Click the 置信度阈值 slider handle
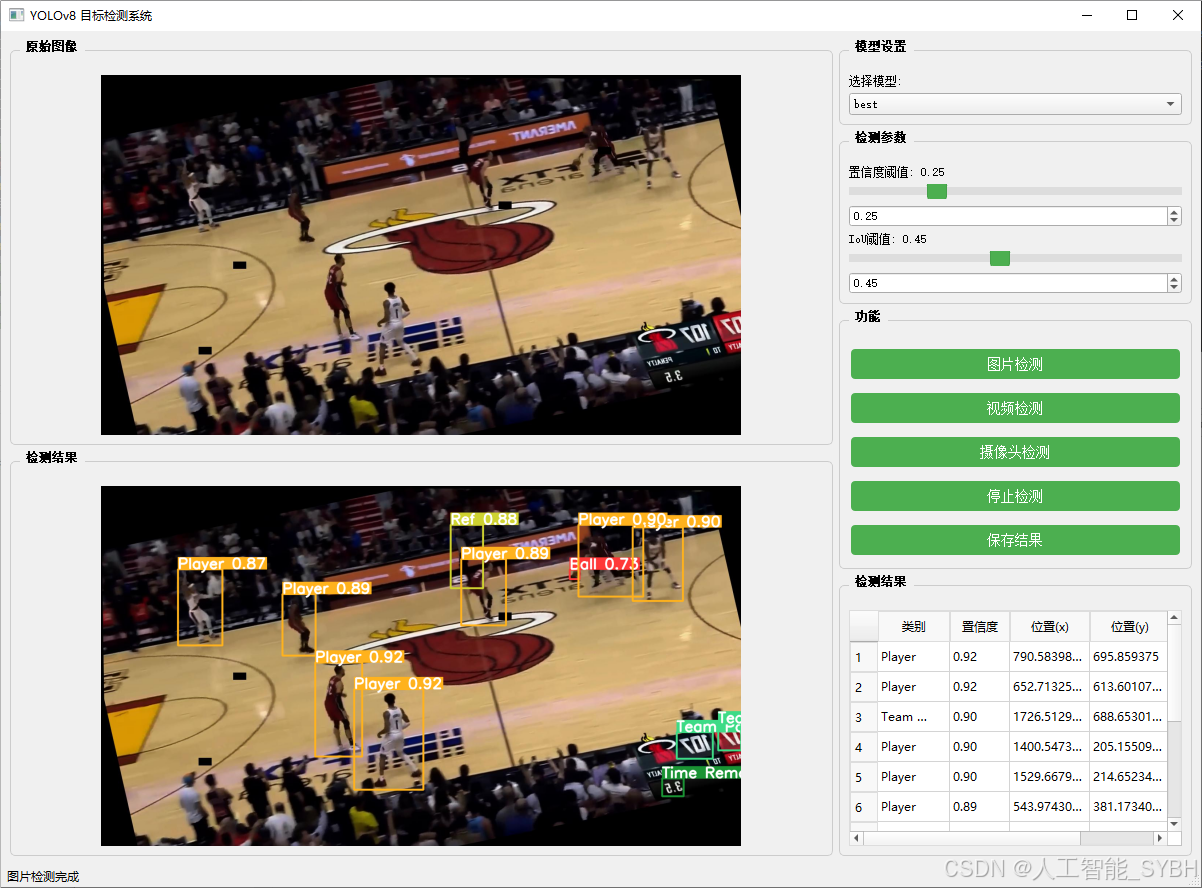Viewport: 1202px width, 888px height. tap(937, 191)
